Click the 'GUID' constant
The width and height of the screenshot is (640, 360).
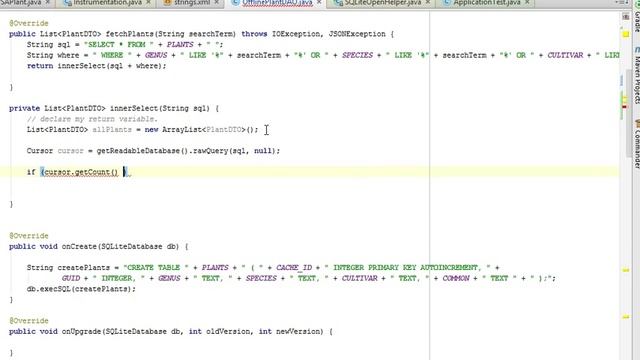point(71,278)
